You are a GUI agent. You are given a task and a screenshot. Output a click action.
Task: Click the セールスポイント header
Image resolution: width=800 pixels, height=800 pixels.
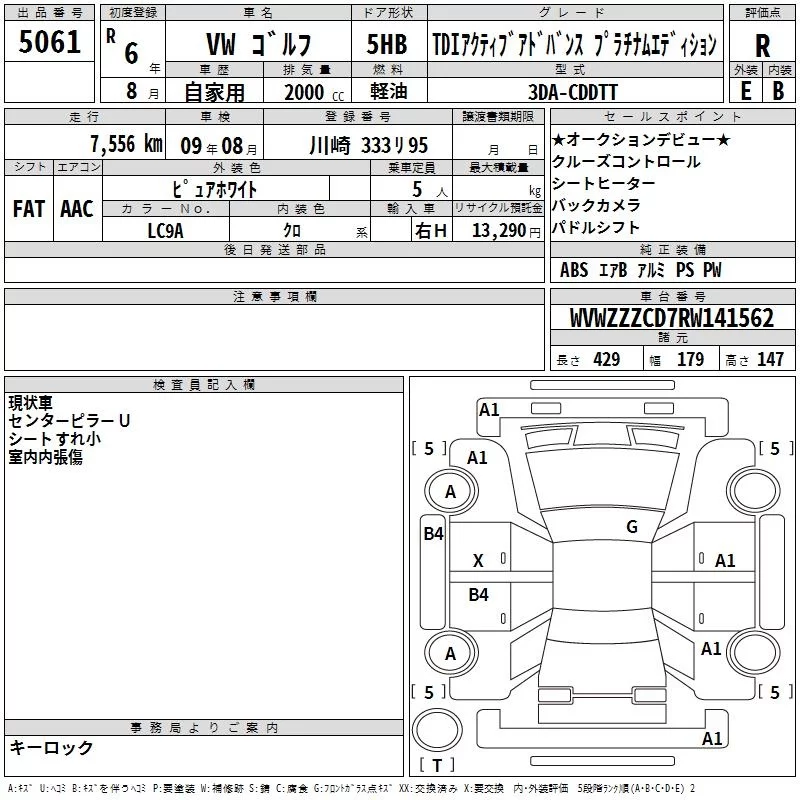tap(672, 116)
